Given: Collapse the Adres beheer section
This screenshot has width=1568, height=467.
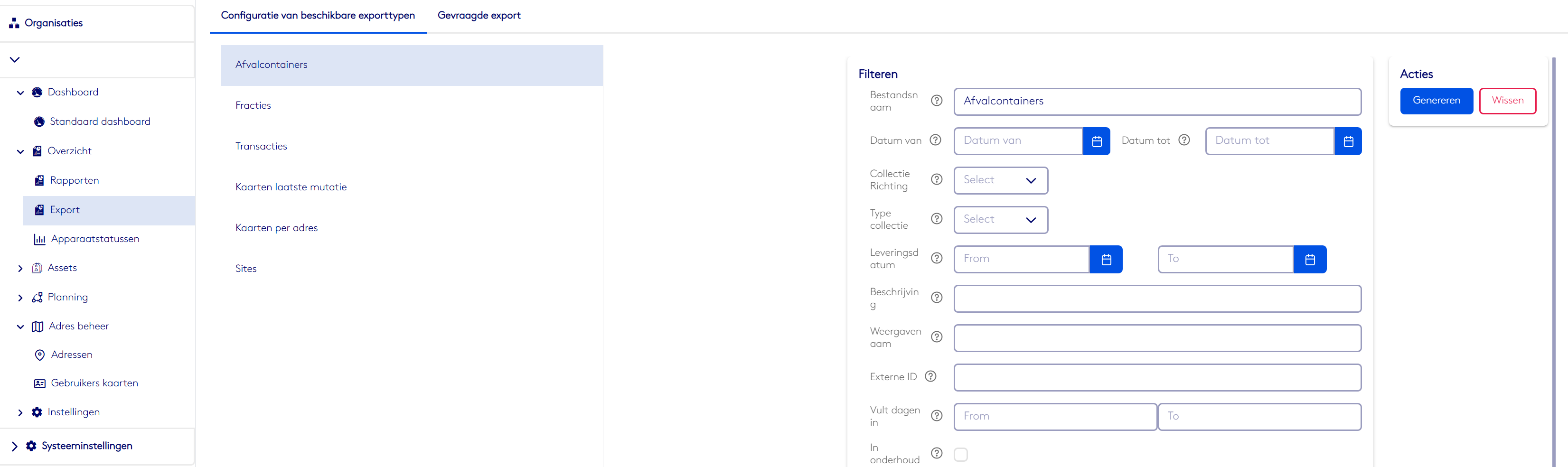Looking at the screenshot, I should coord(20,327).
